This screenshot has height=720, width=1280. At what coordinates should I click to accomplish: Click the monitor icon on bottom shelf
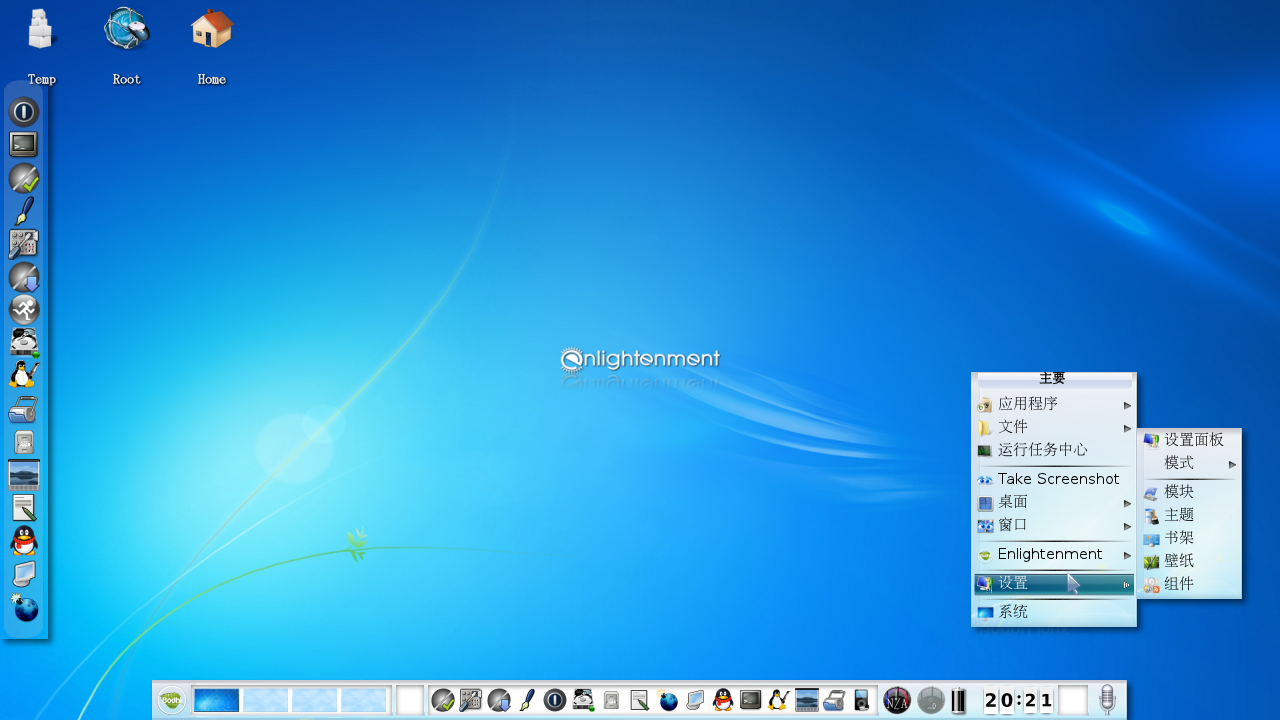click(x=695, y=700)
